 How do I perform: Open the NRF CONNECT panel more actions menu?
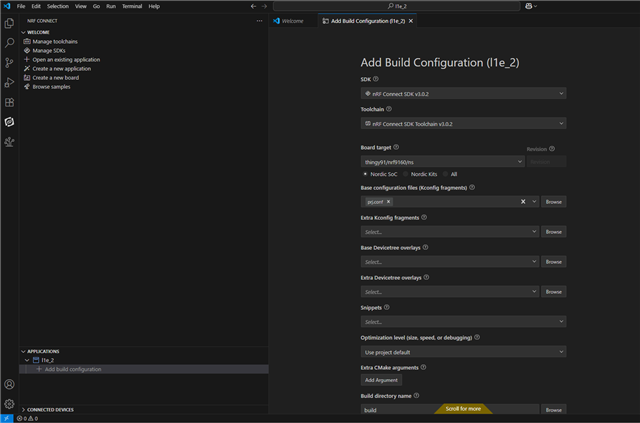click(259, 21)
